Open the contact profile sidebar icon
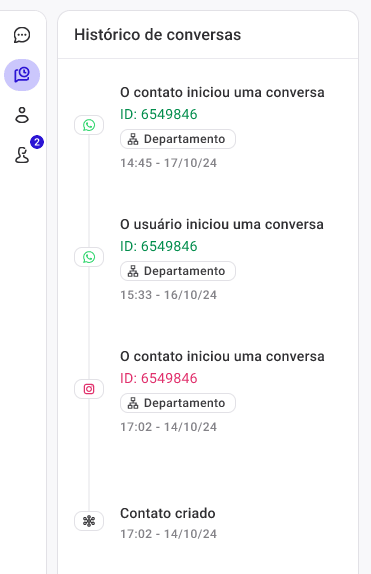 tap(22, 115)
